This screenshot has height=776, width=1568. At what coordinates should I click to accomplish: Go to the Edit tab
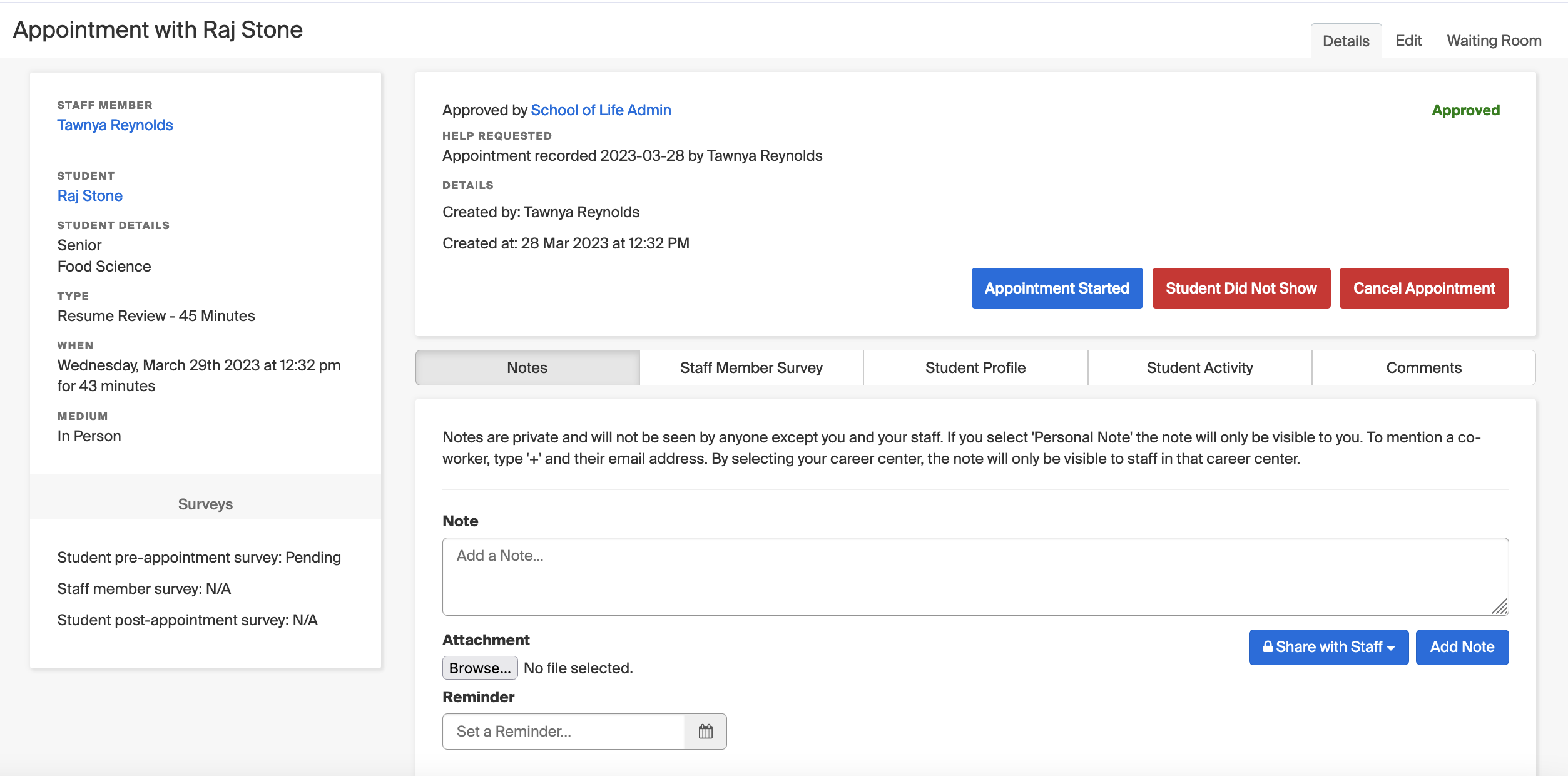(1408, 41)
